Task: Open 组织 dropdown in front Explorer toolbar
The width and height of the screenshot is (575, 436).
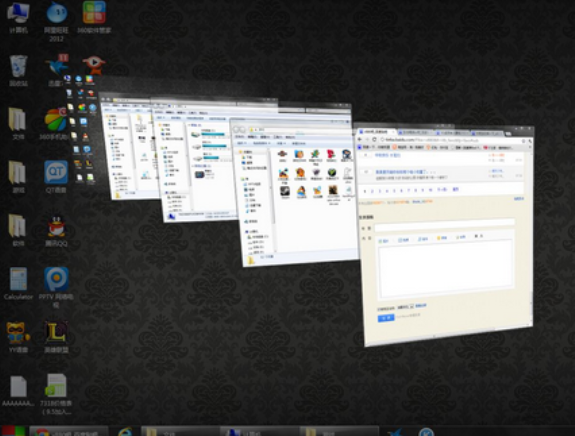Action: pos(242,143)
